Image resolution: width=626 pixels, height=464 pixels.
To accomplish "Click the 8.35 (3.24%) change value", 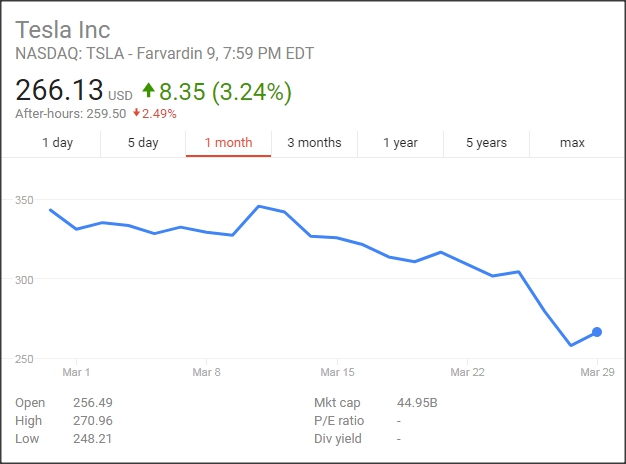I will click(x=226, y=92).
